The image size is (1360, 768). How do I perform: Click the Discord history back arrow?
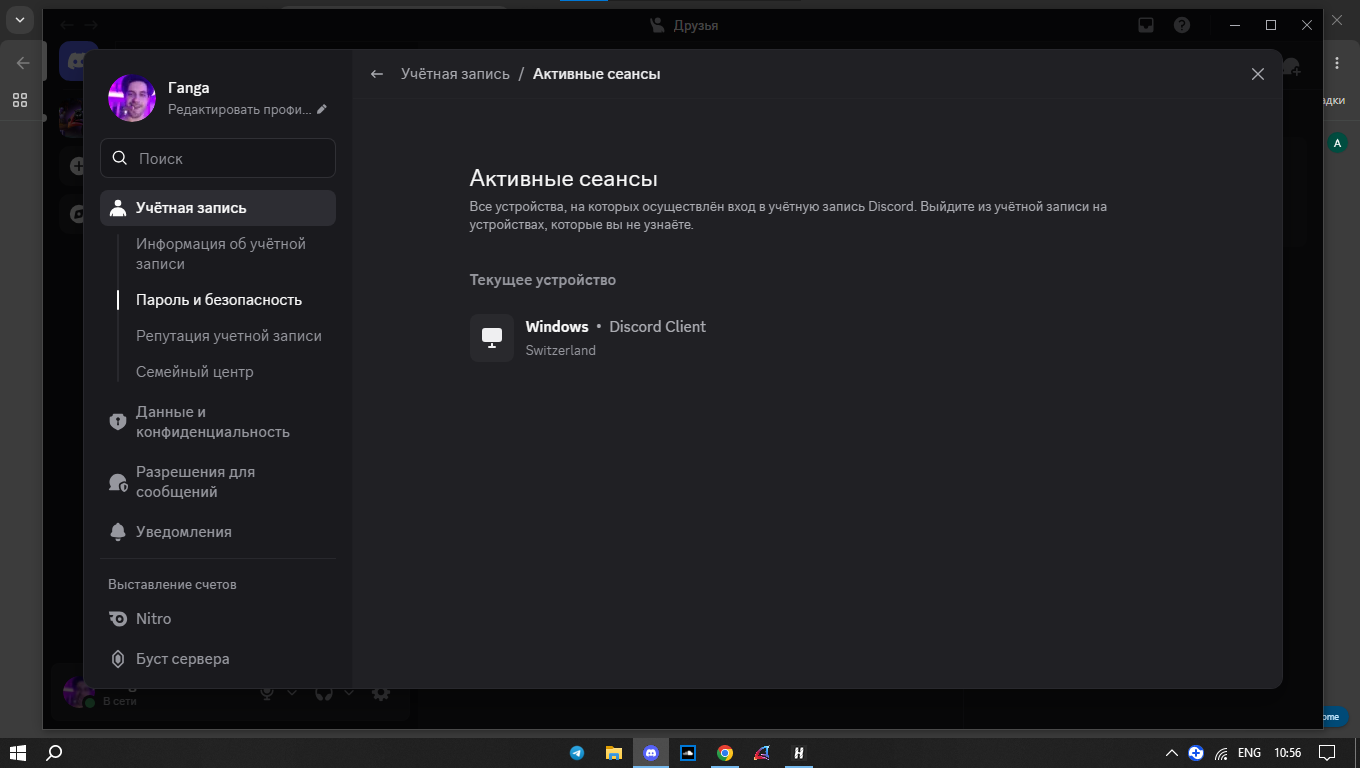(x=67, y=25)
